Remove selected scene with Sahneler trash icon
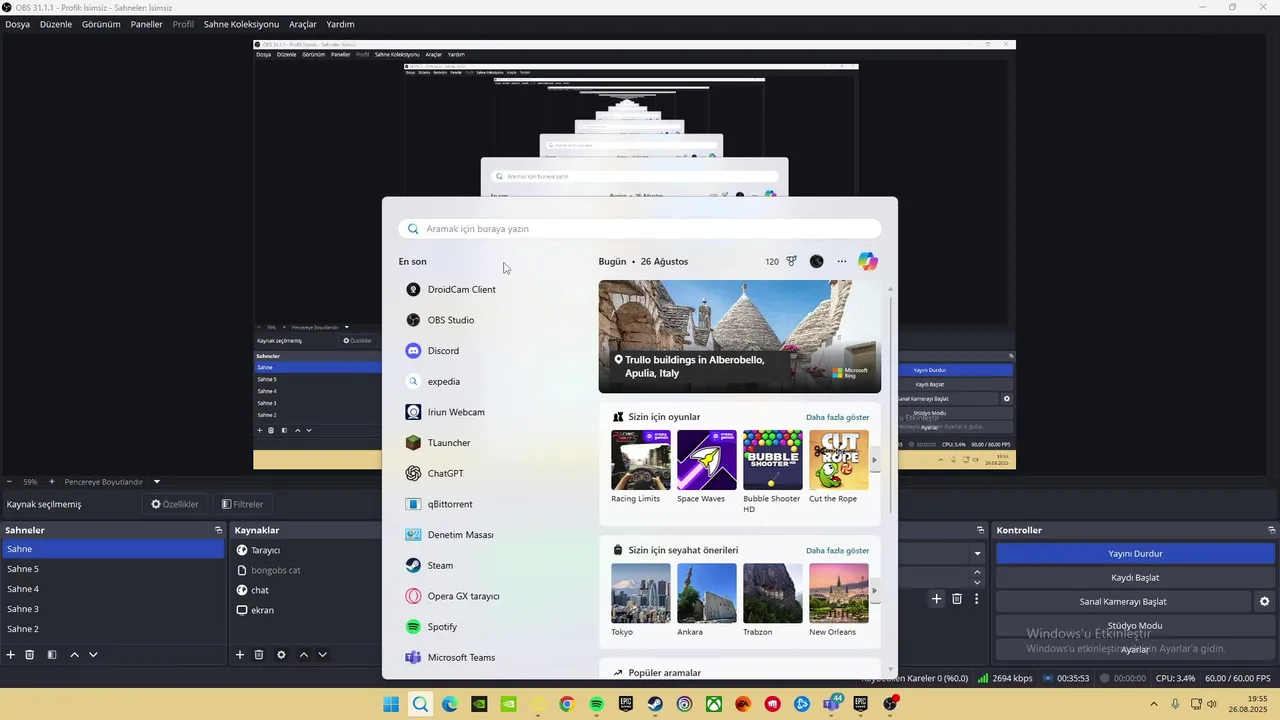 (x=30, y=655)
